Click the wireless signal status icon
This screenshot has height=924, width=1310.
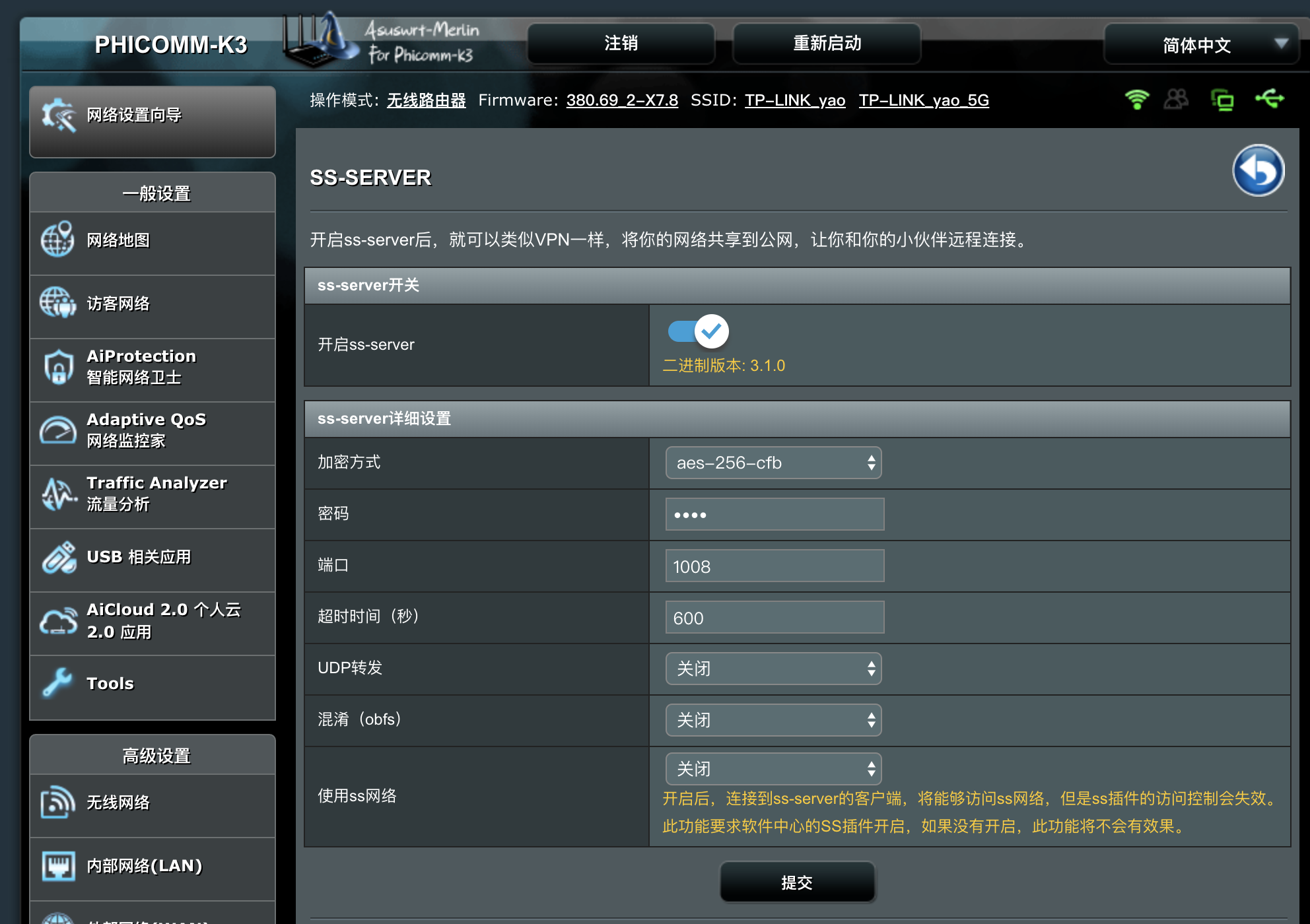point(1136,100)
